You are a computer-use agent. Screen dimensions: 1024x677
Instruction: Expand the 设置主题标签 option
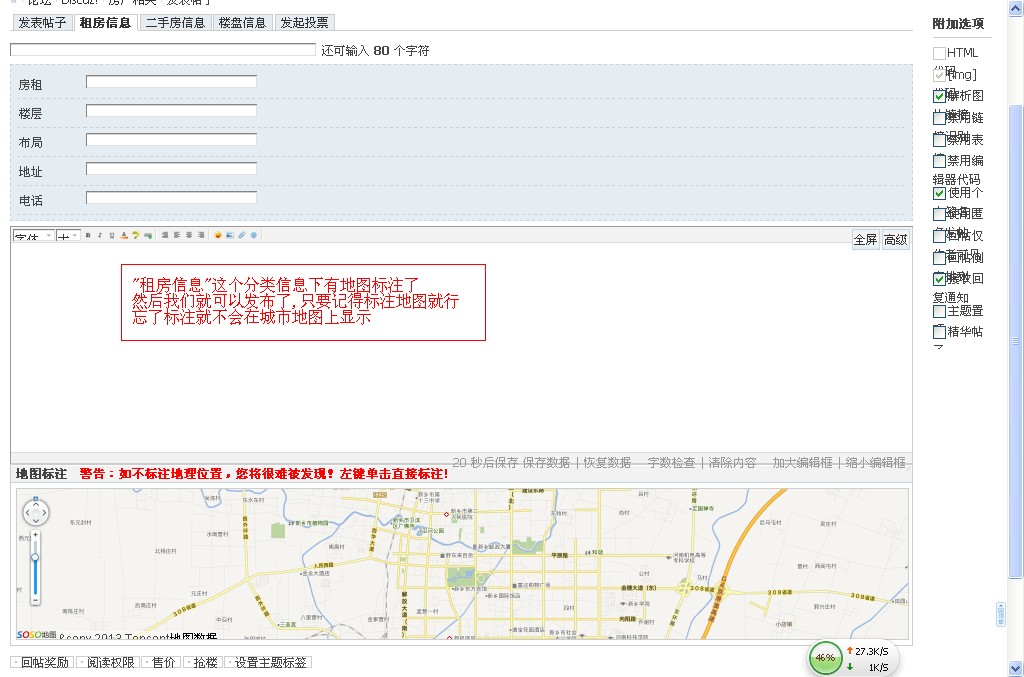pyautogui.click(x=268, y=662)
